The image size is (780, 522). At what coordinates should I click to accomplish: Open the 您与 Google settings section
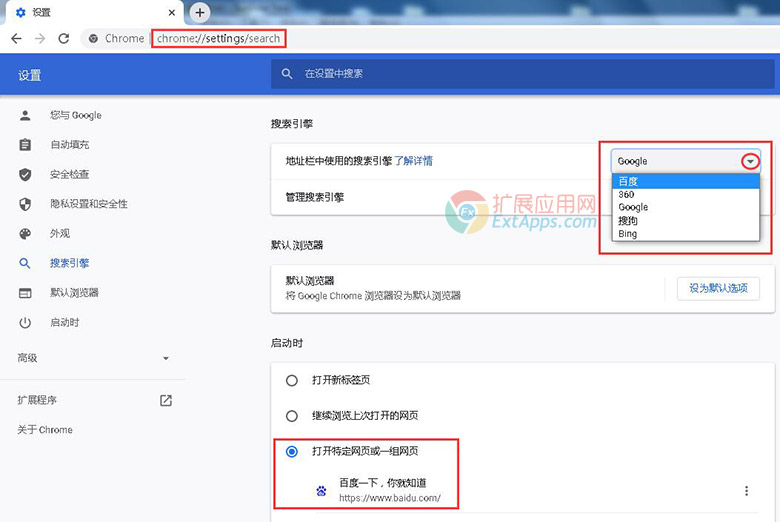(x=76, y=115)
